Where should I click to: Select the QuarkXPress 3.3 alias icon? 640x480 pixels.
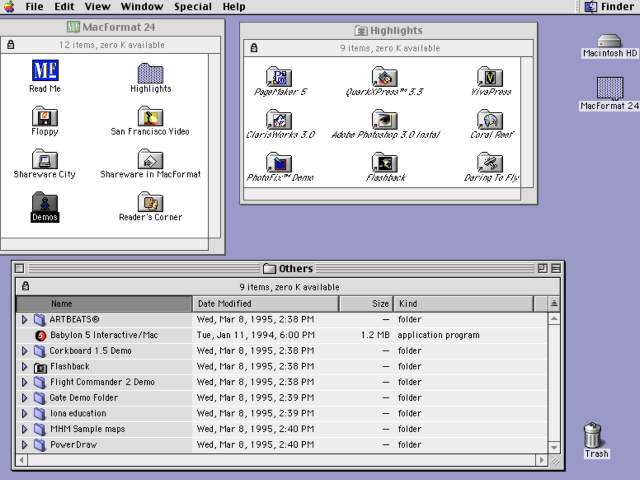pos(384,77)
